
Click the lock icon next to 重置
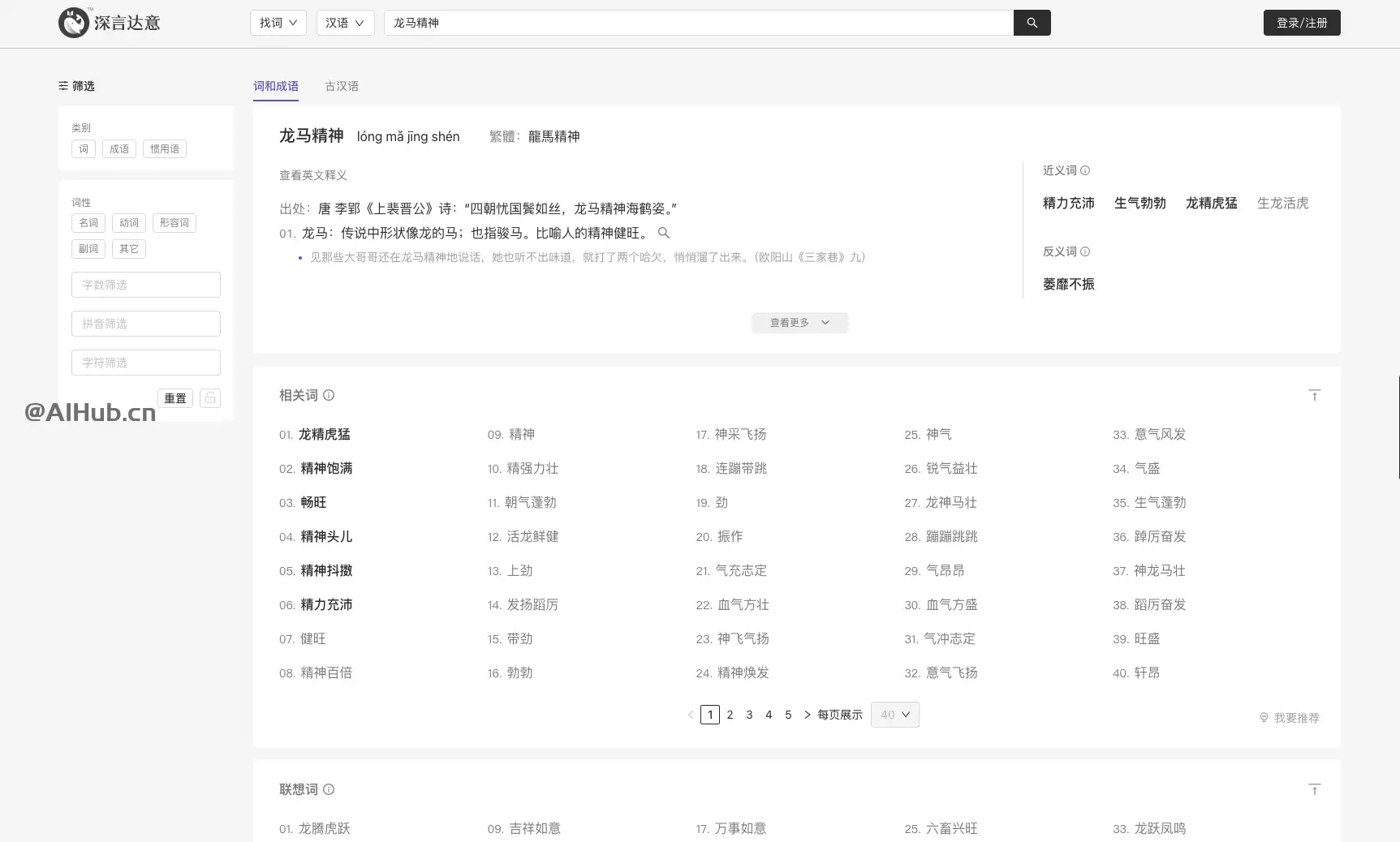pos(209,397)
